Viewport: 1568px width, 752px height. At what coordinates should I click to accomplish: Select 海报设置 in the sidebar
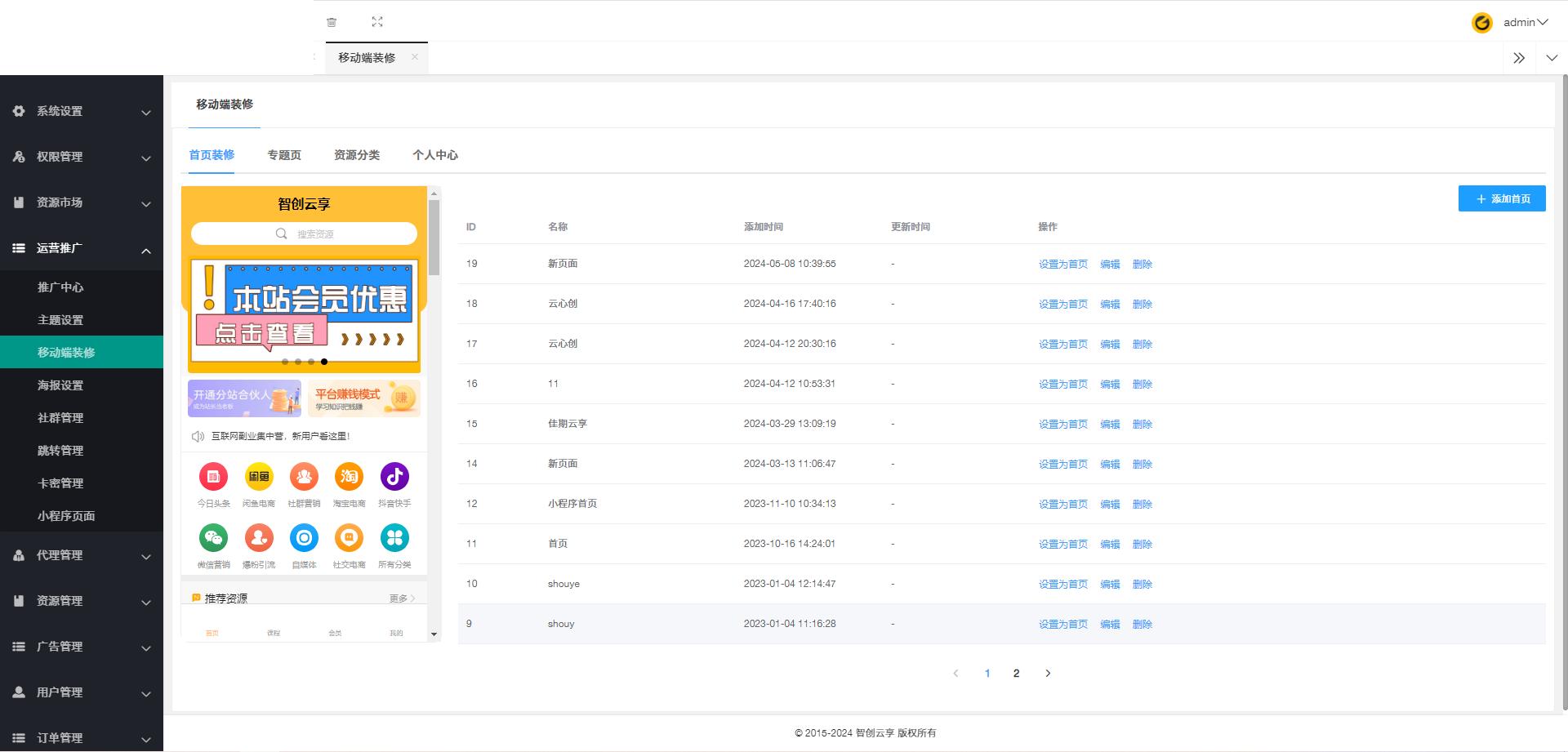pyautogui.click(x=60, y=385)
